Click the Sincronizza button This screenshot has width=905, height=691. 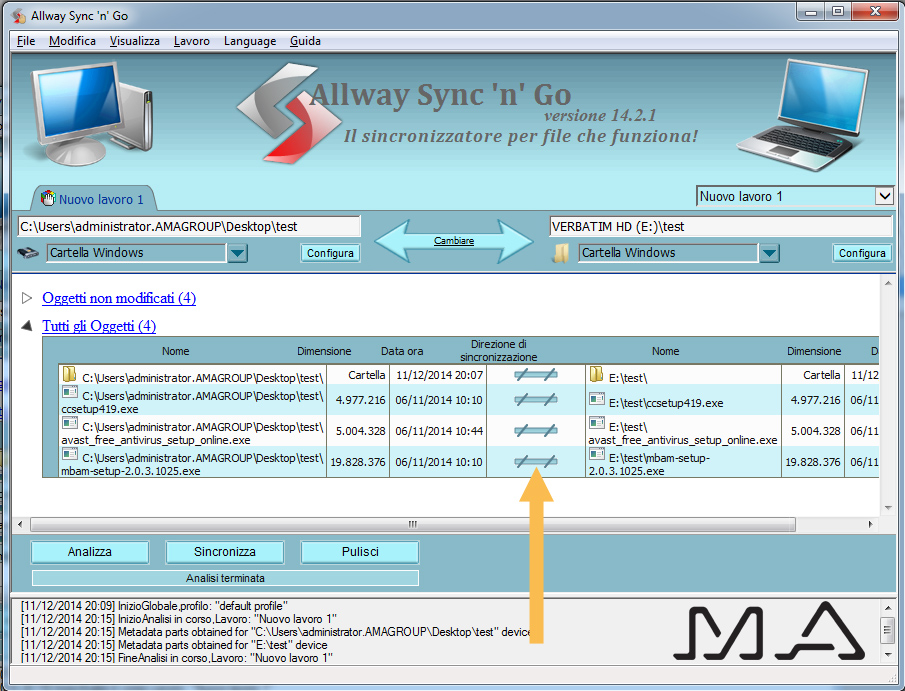point(225,552)
